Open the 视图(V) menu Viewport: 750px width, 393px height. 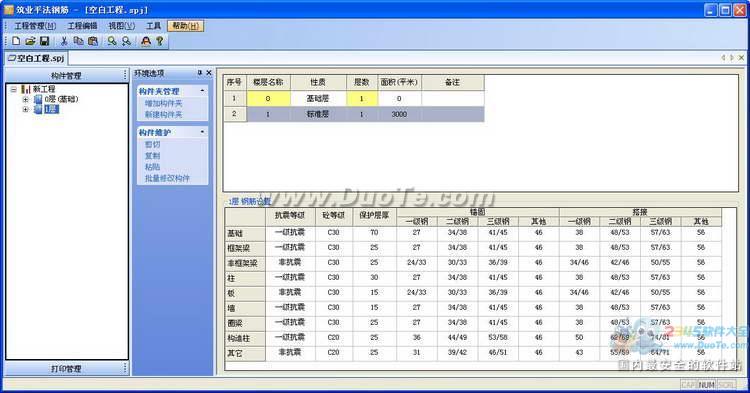coord(121,26)
